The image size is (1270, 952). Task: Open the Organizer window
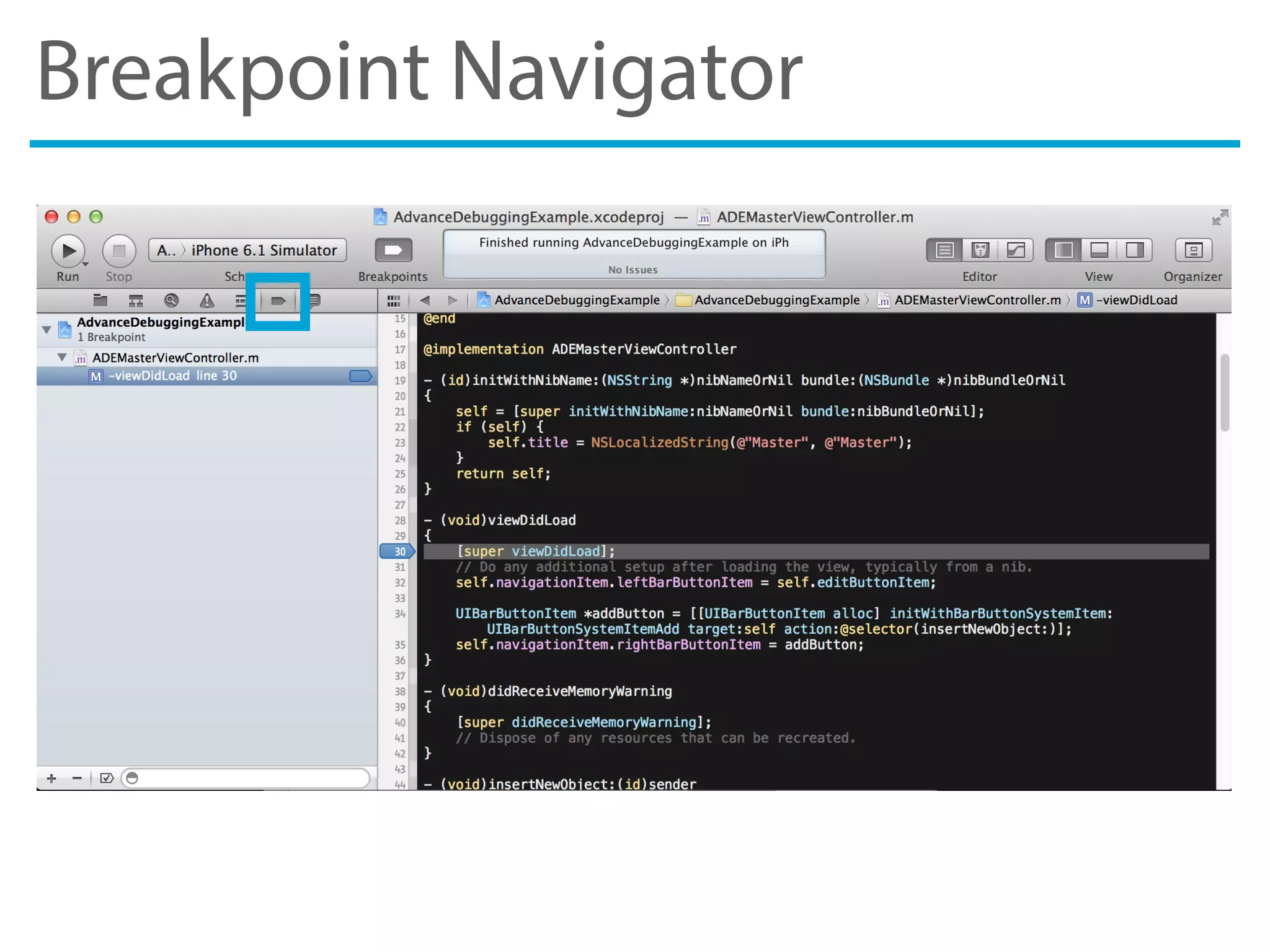tap(1193, 250)
